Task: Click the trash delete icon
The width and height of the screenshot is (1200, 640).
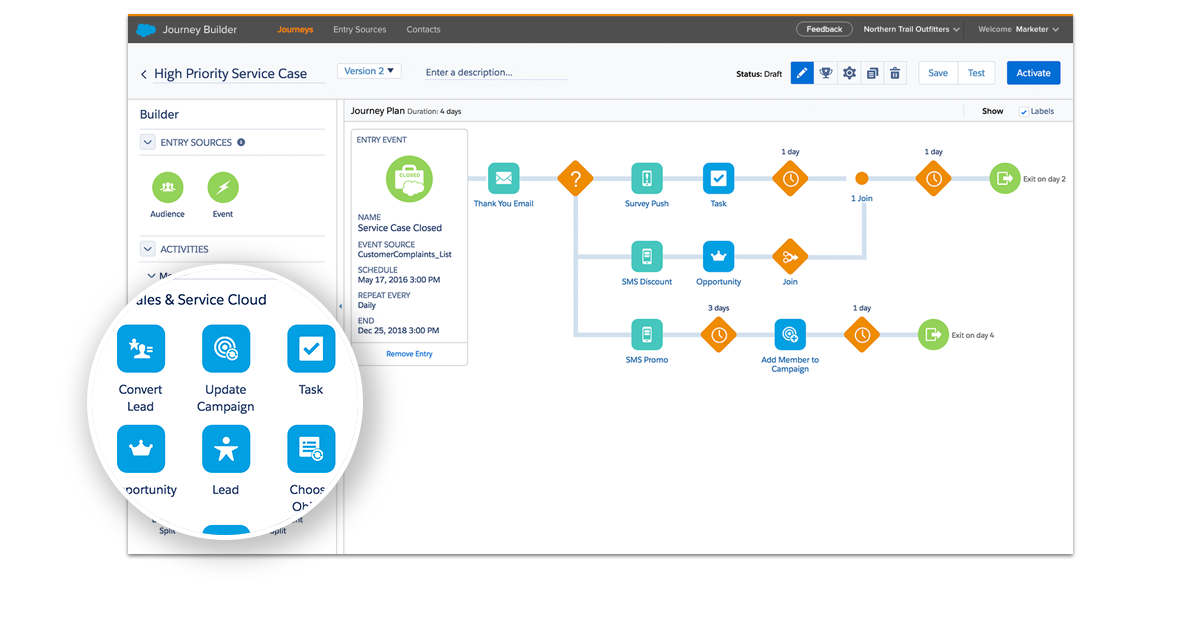Action: 895,73
